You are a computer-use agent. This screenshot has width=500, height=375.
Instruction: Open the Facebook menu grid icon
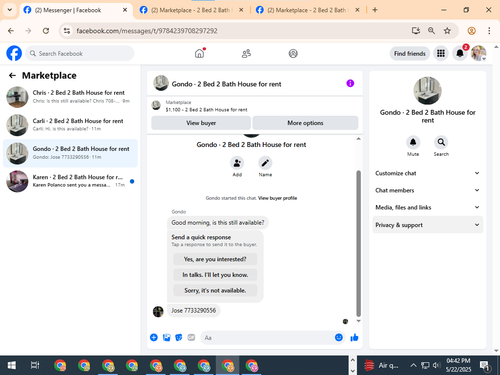click(441, 53)
